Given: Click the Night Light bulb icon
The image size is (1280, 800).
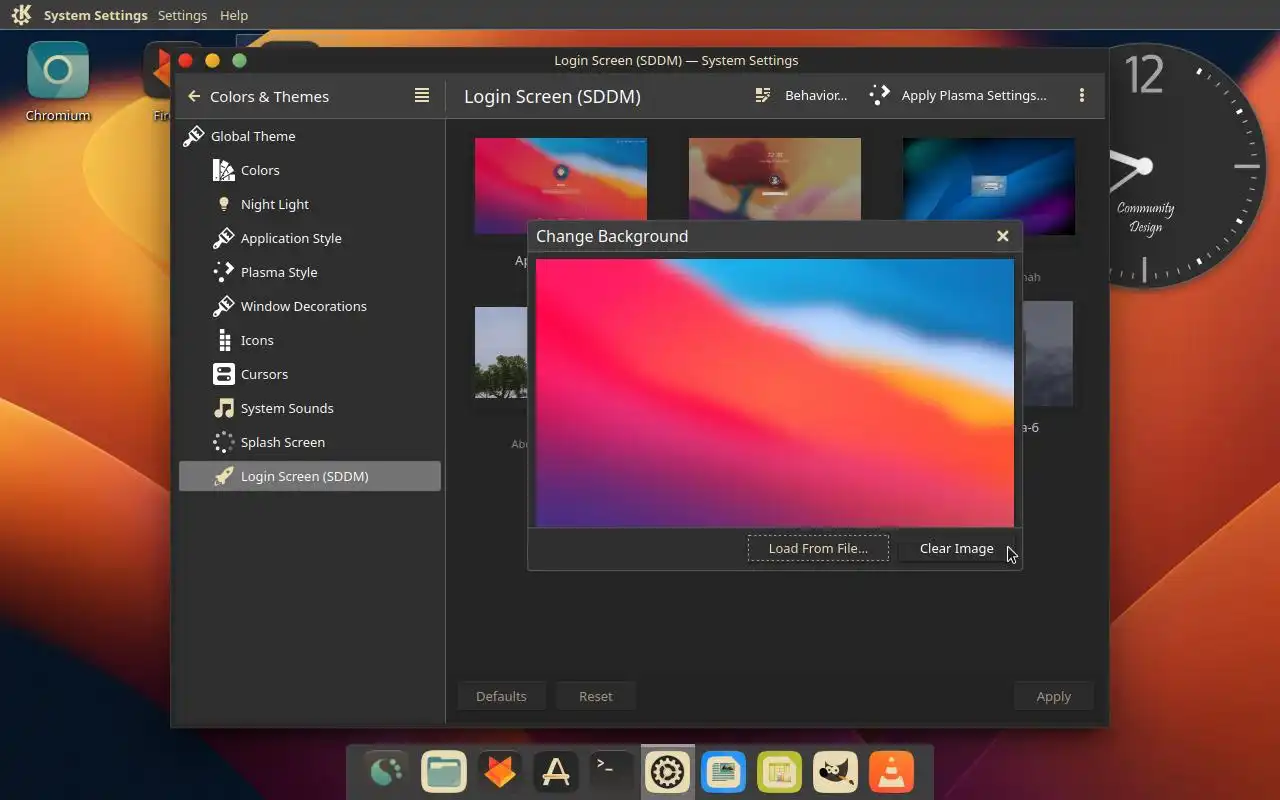Looking at the screenshot, I should [224, 204].
